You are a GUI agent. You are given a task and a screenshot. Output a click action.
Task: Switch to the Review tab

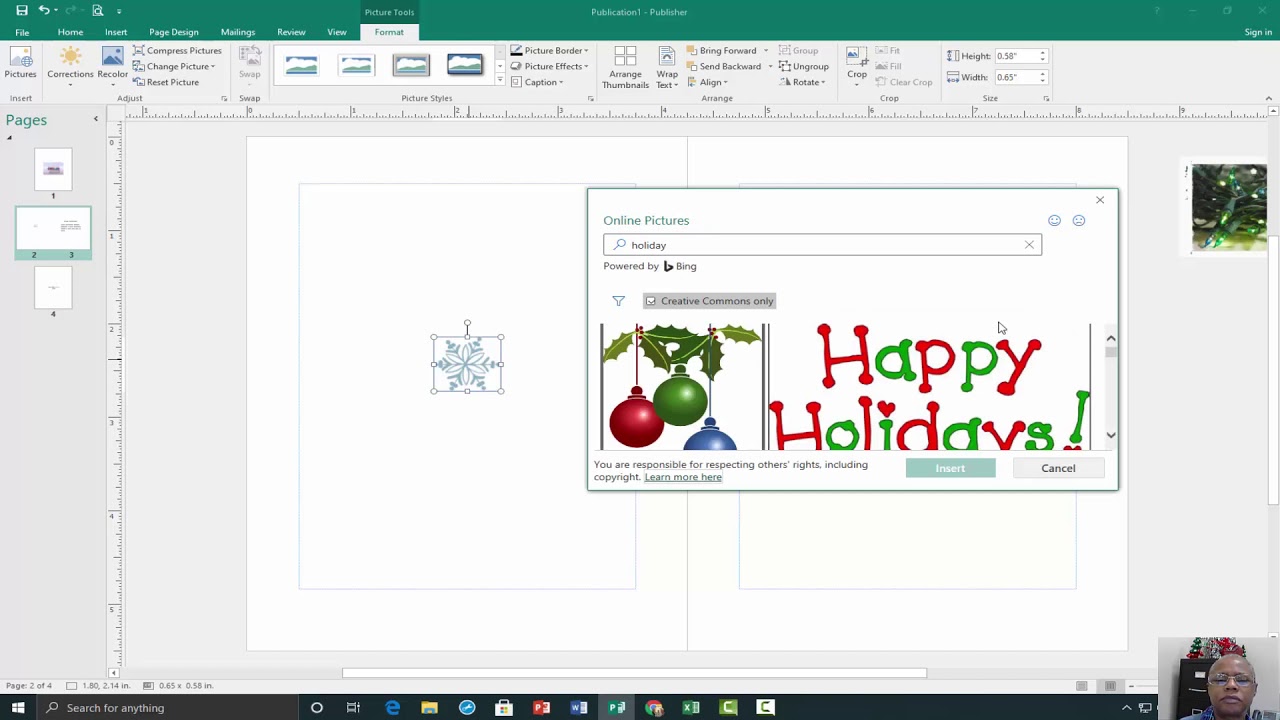tap(291, 32)
